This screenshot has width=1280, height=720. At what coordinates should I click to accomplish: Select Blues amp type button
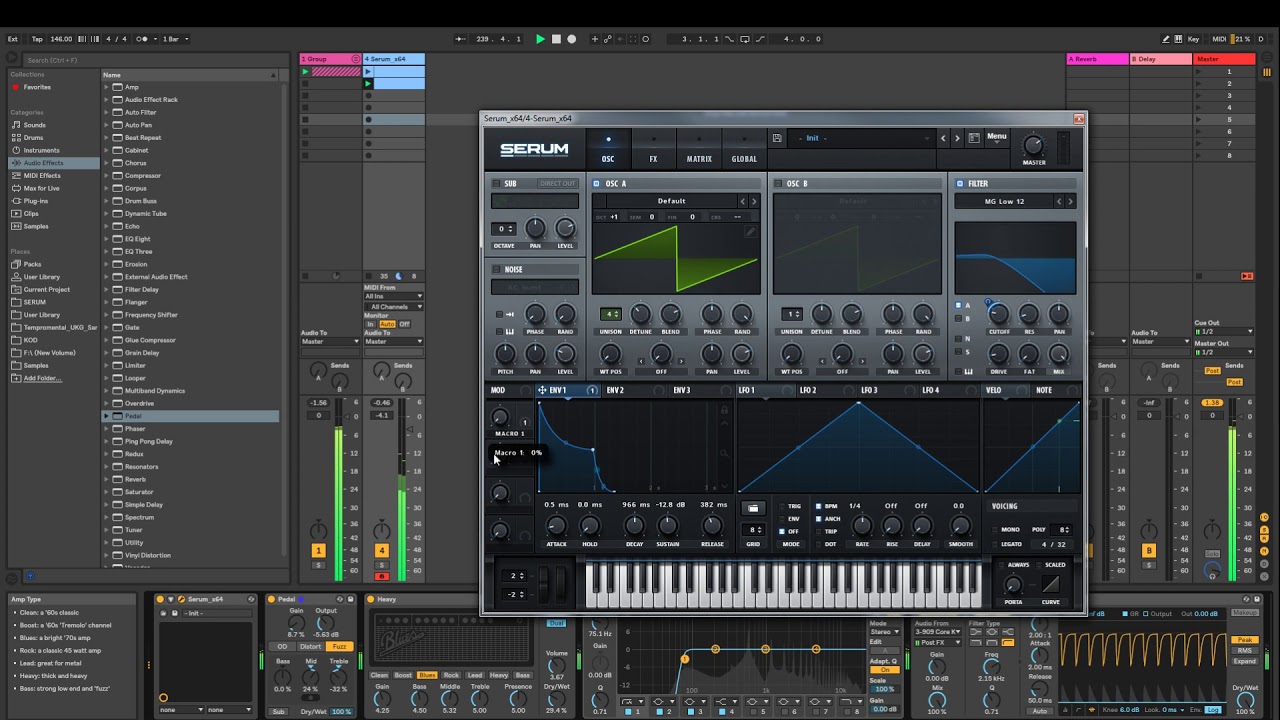427,675
